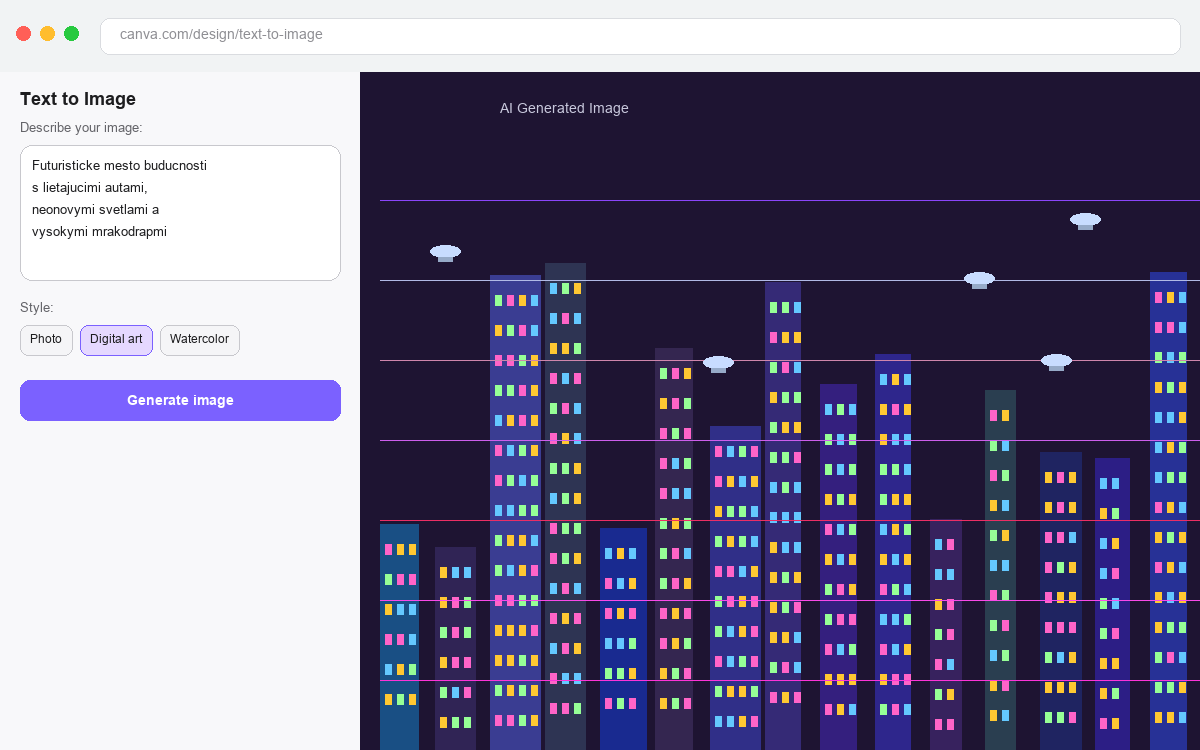This screenshot has width=1200, height=750.
Task: Click the green maximize window button
Action: coord(71,34)
